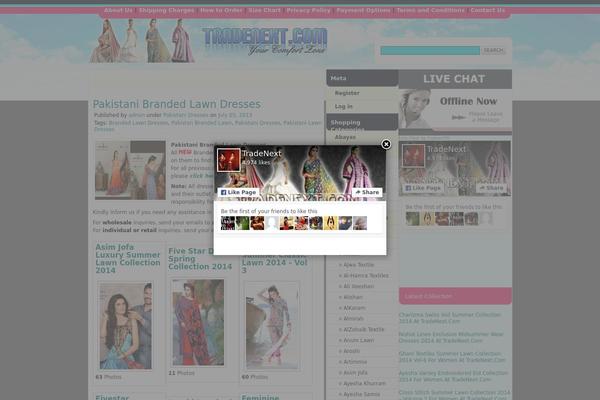Open the Asim Jofa Luxury Summer Lawn Collection title
Screen dimensions: 600x400
128,259
